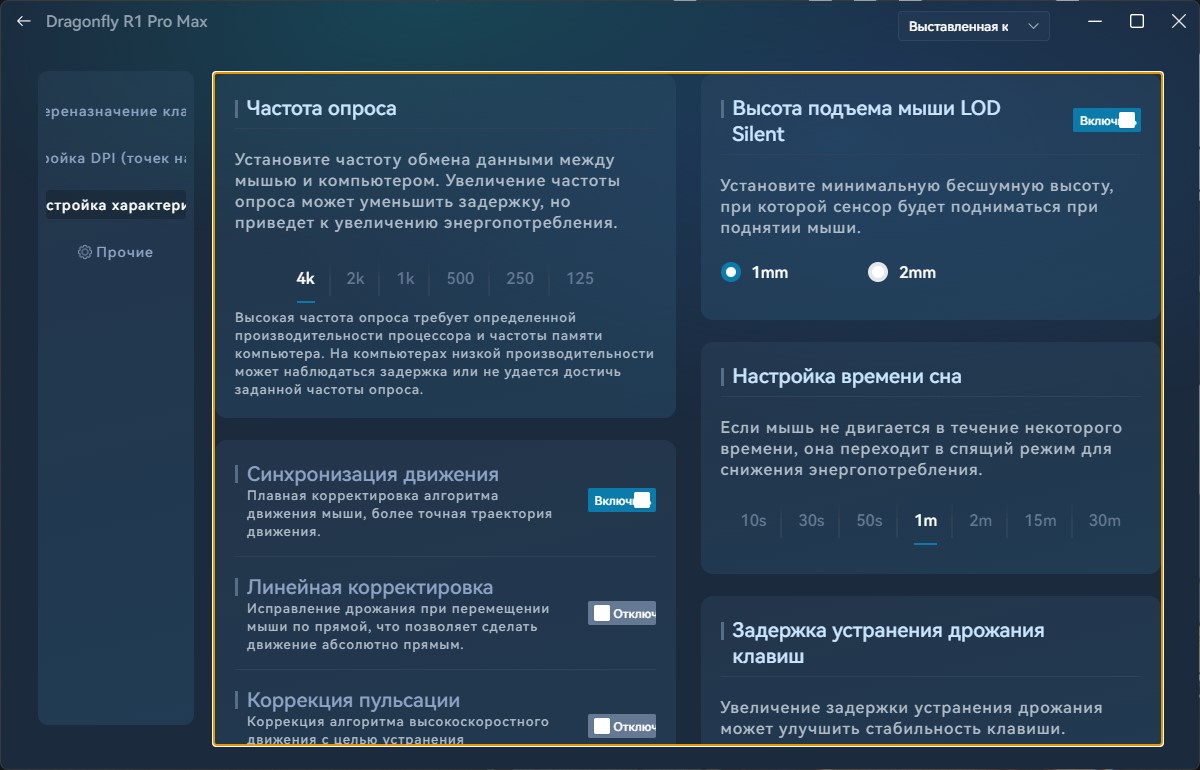
Task: Toggle Синхронизация движения switch
Action: tap(622, 500)
